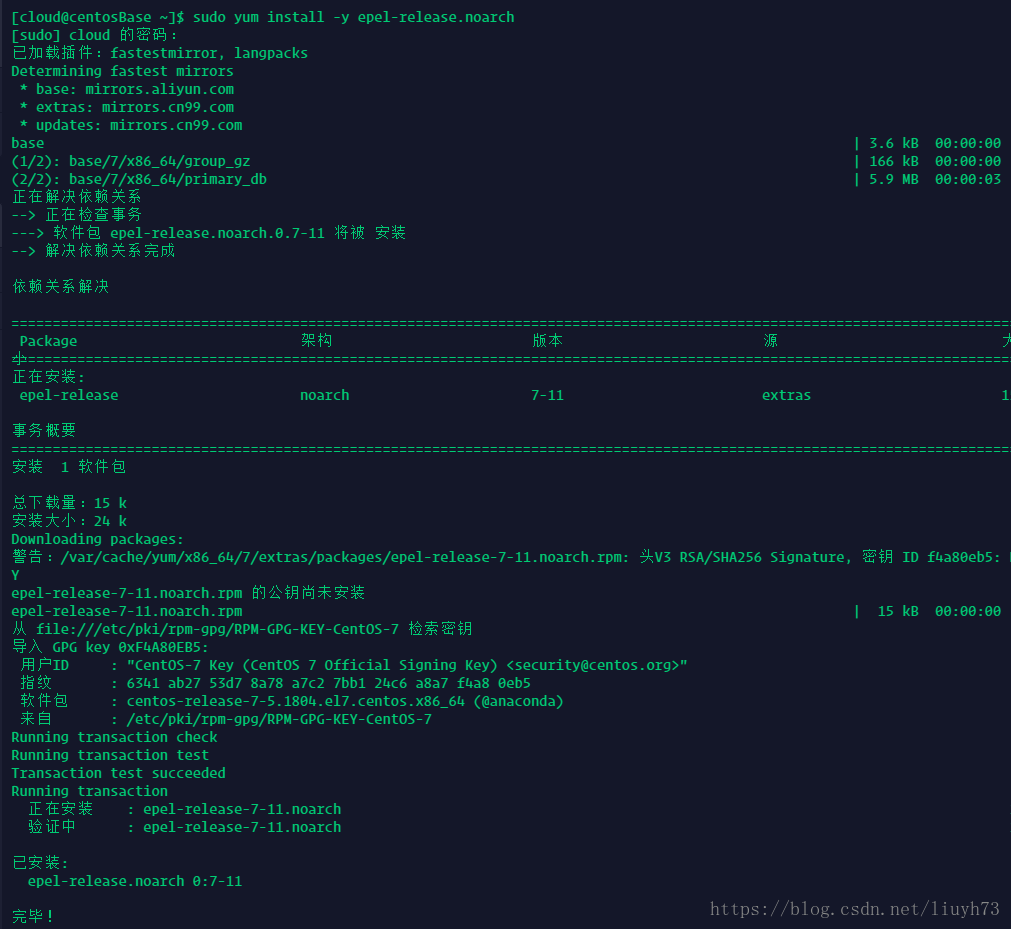The width and height of the screenshot is (1011, 929).
Task: Click the 5.9 MB download size value
Action: click(x=894, y=179)
